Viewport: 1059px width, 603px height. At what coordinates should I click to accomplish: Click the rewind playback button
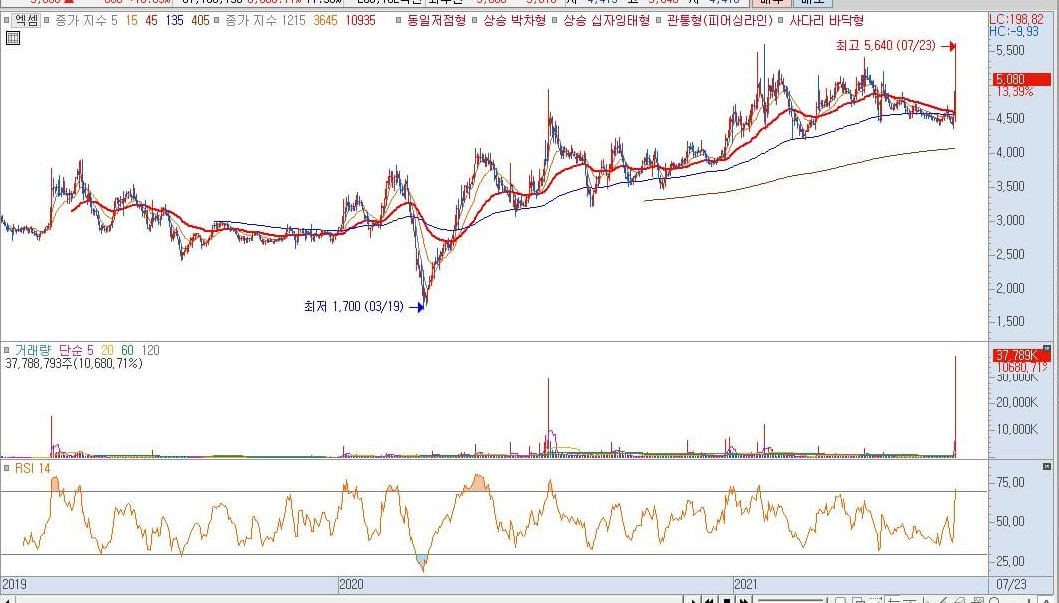tap(710, 600)
